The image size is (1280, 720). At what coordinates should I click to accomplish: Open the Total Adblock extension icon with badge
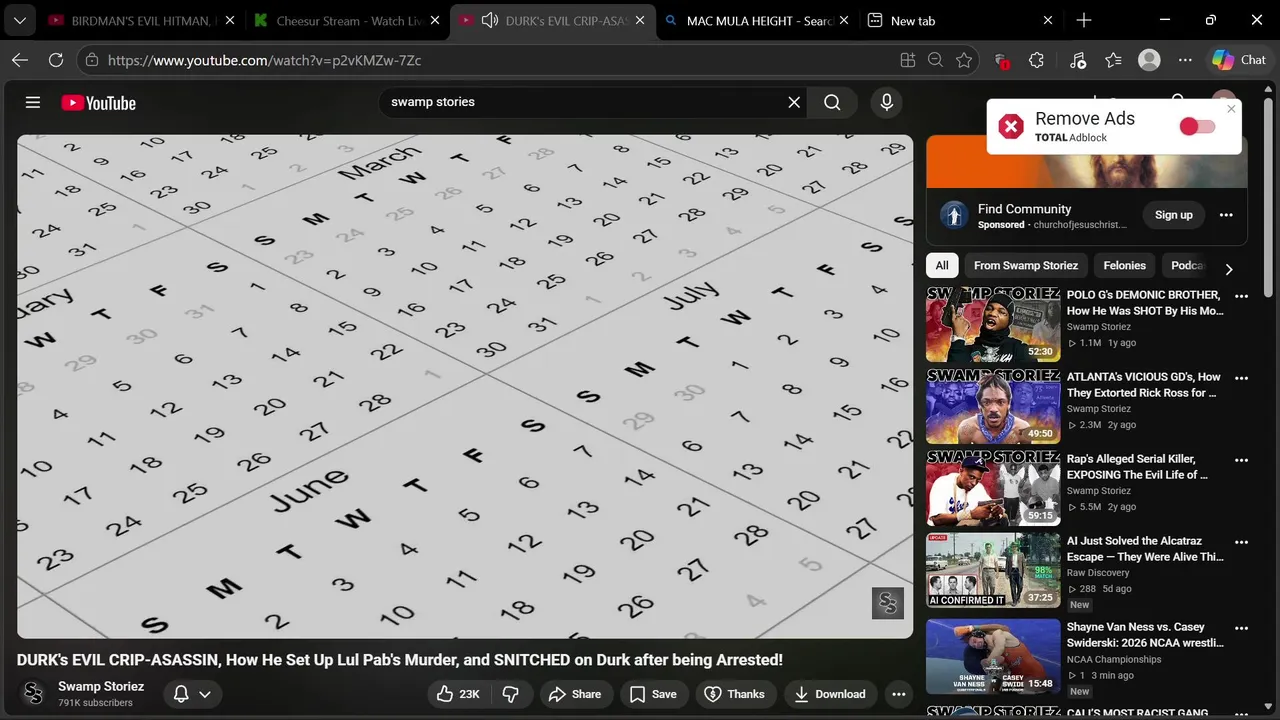pyautogui.click(x=1001, y=61)
